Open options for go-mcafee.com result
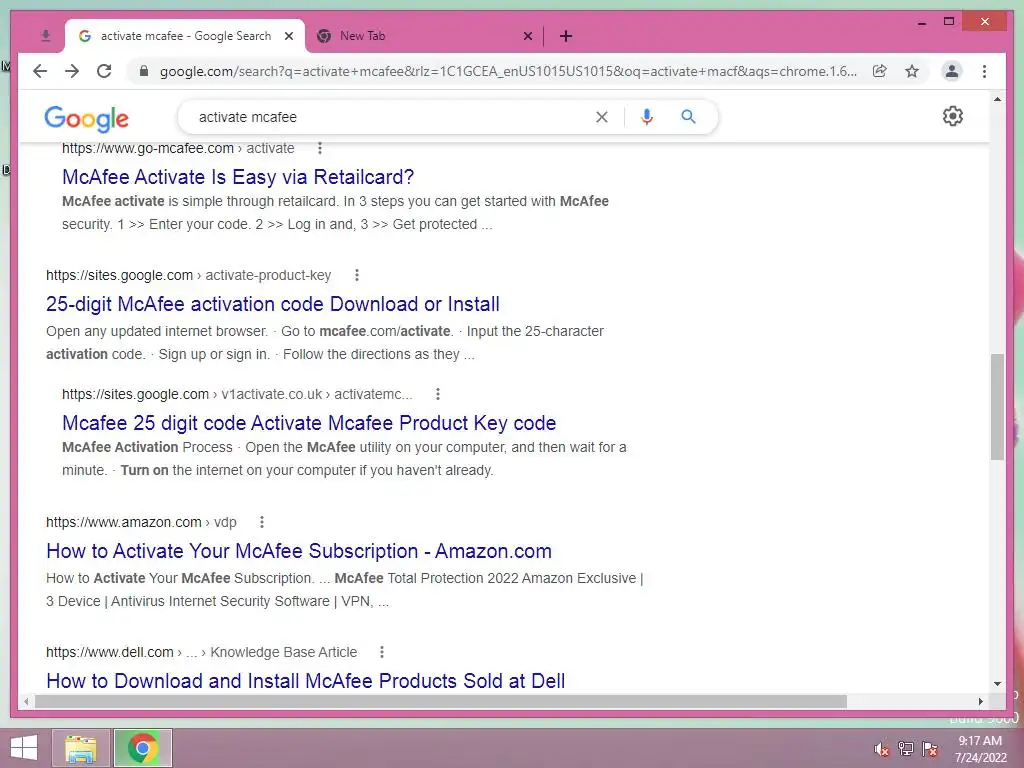 (320, 148)
